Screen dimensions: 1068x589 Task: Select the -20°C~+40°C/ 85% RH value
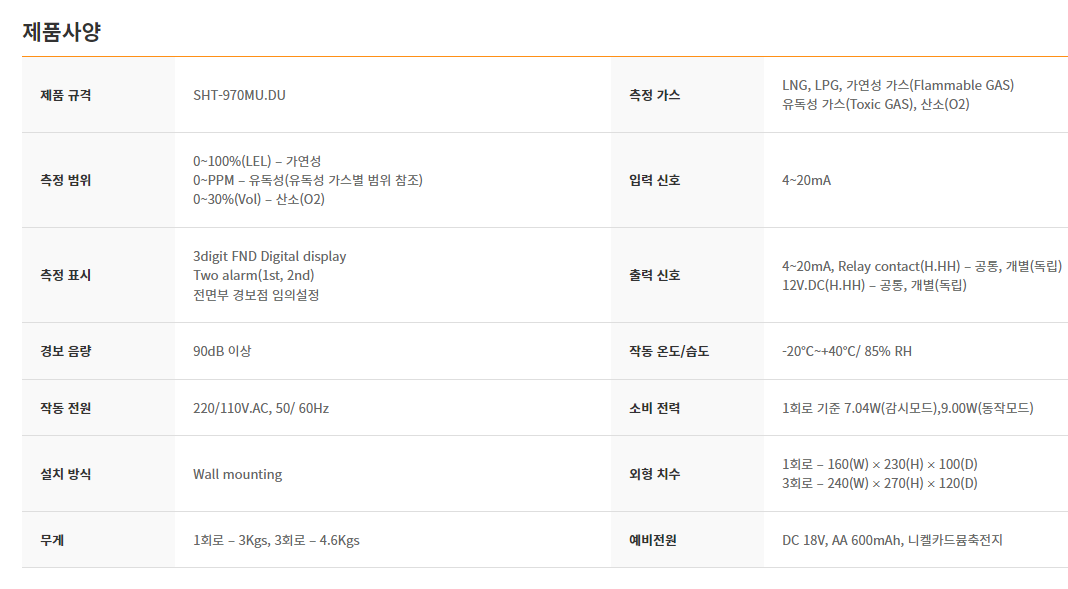click(847, 351)
